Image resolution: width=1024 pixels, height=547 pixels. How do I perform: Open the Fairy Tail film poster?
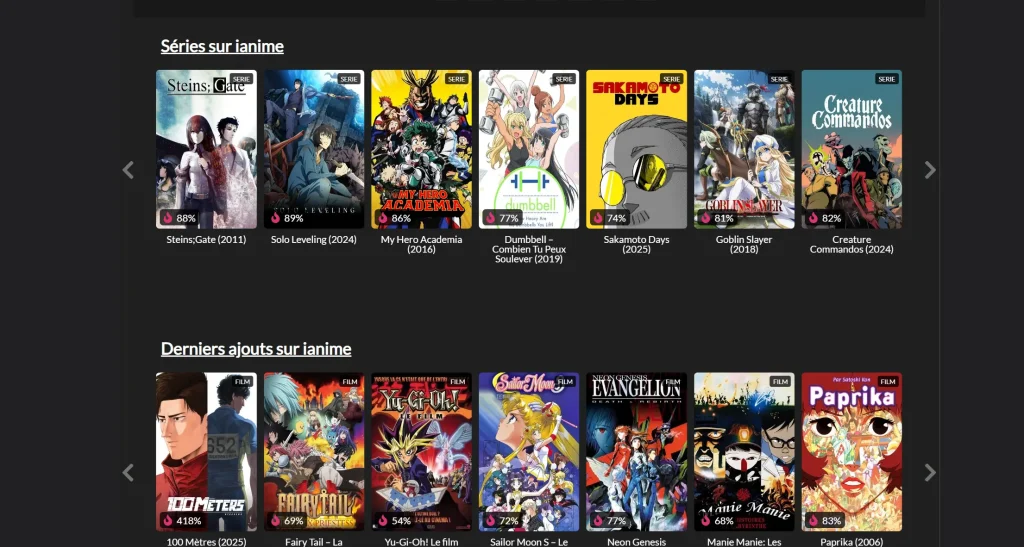pyautogui.click(x=314, y=452)
